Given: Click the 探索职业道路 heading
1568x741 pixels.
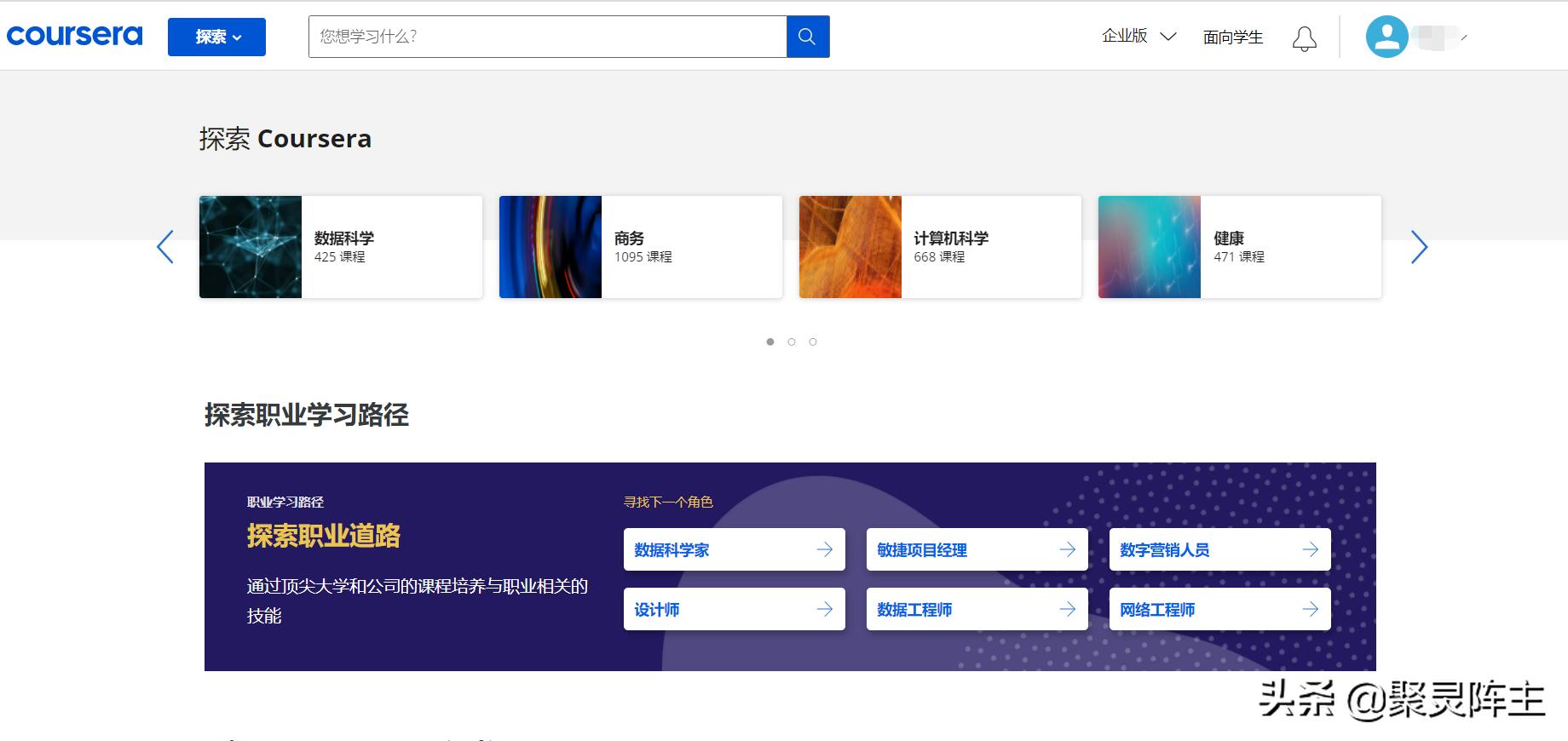Looking at the screenshot, I should (324, 536).
